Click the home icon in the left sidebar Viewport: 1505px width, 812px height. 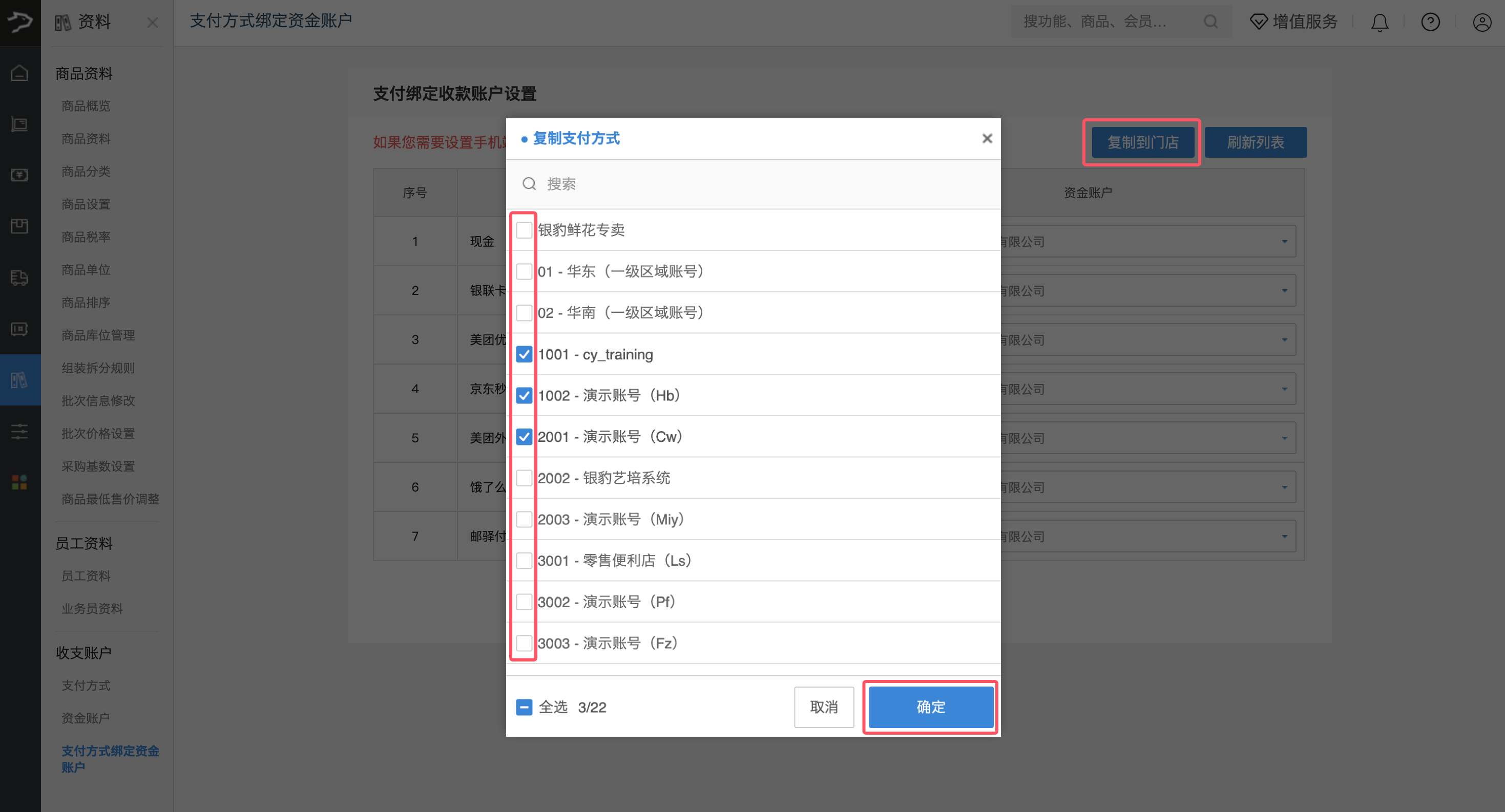point(19,73)
